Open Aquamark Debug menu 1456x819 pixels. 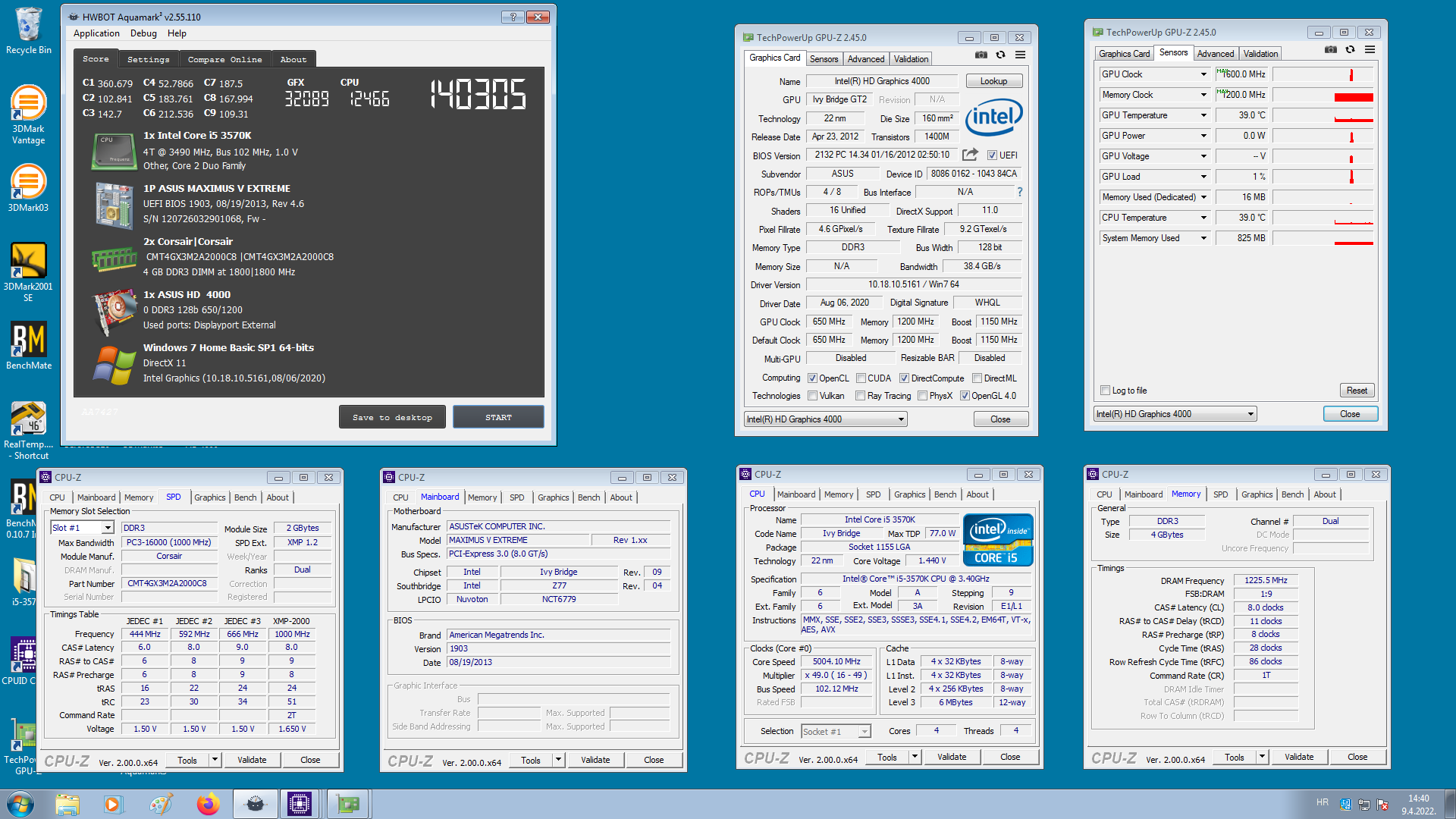(x=143, y=33)
